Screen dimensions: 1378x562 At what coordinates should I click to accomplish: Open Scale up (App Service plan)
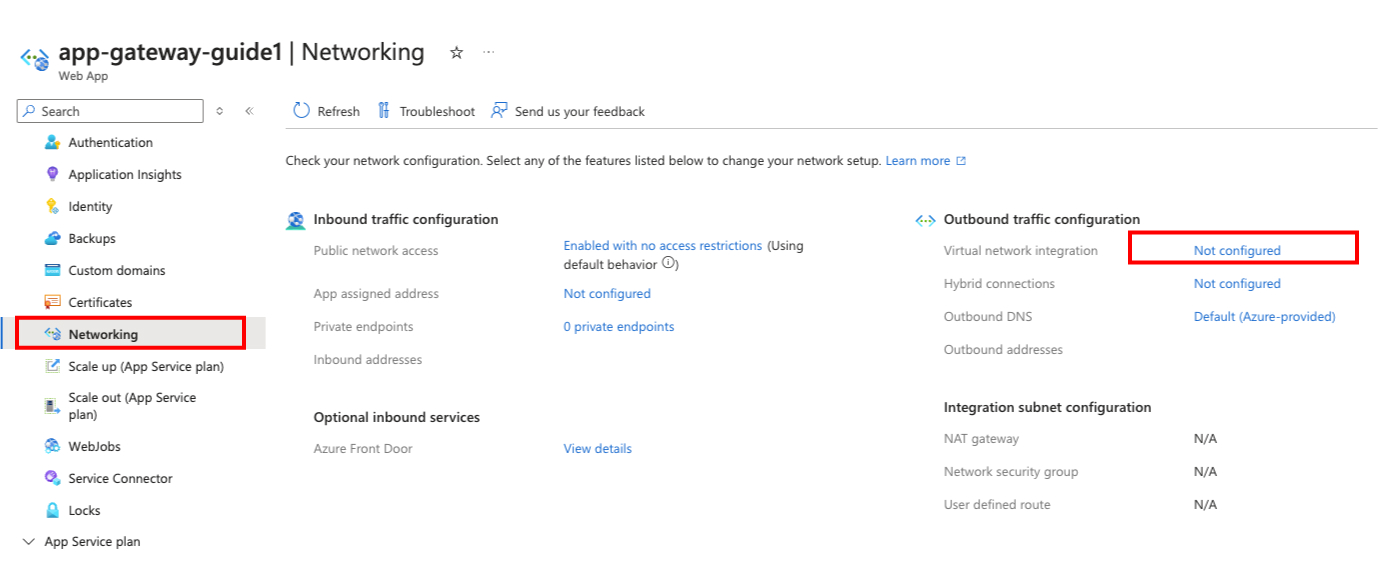[145, 366]
